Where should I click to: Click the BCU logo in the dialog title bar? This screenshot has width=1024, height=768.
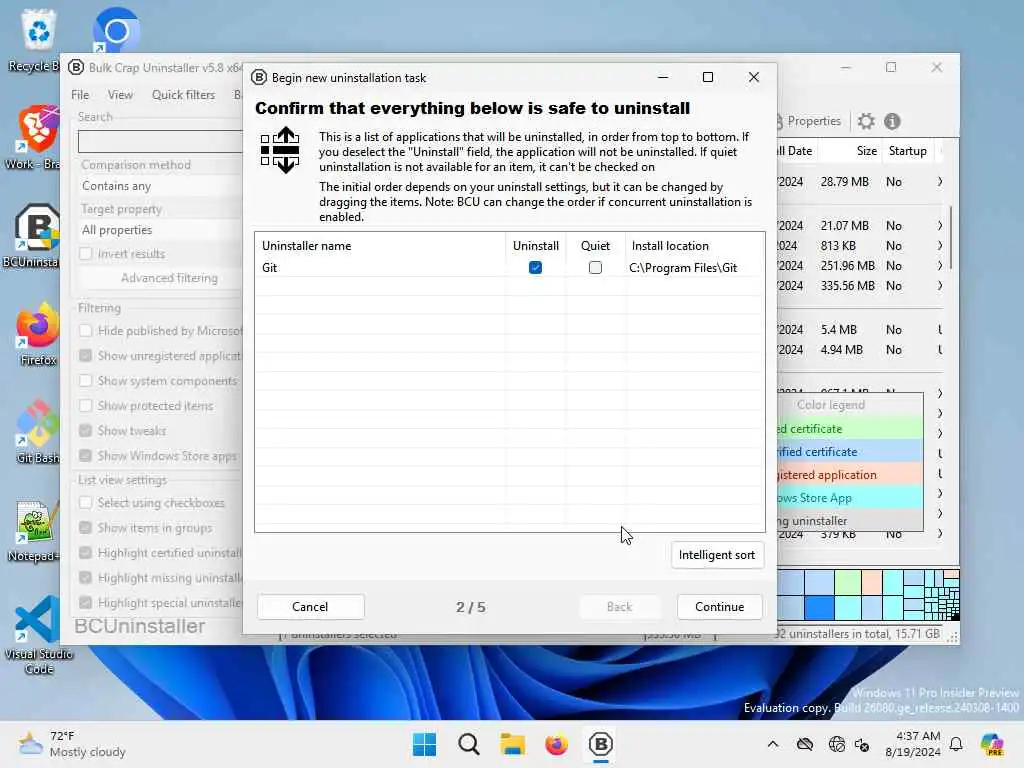[259, 77]
